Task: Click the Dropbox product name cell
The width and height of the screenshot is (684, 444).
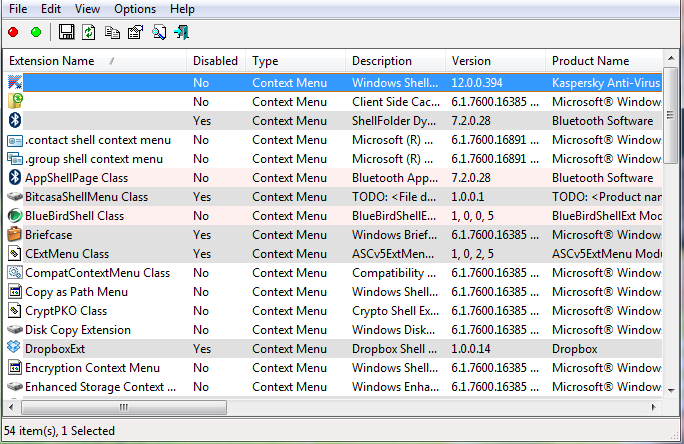Action: tap(575, 349)
